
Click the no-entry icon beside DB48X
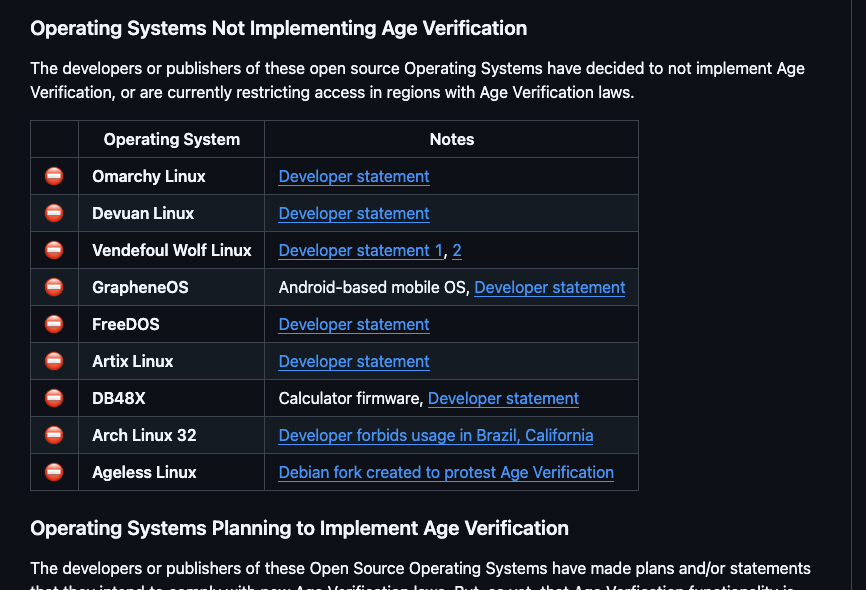54,398
